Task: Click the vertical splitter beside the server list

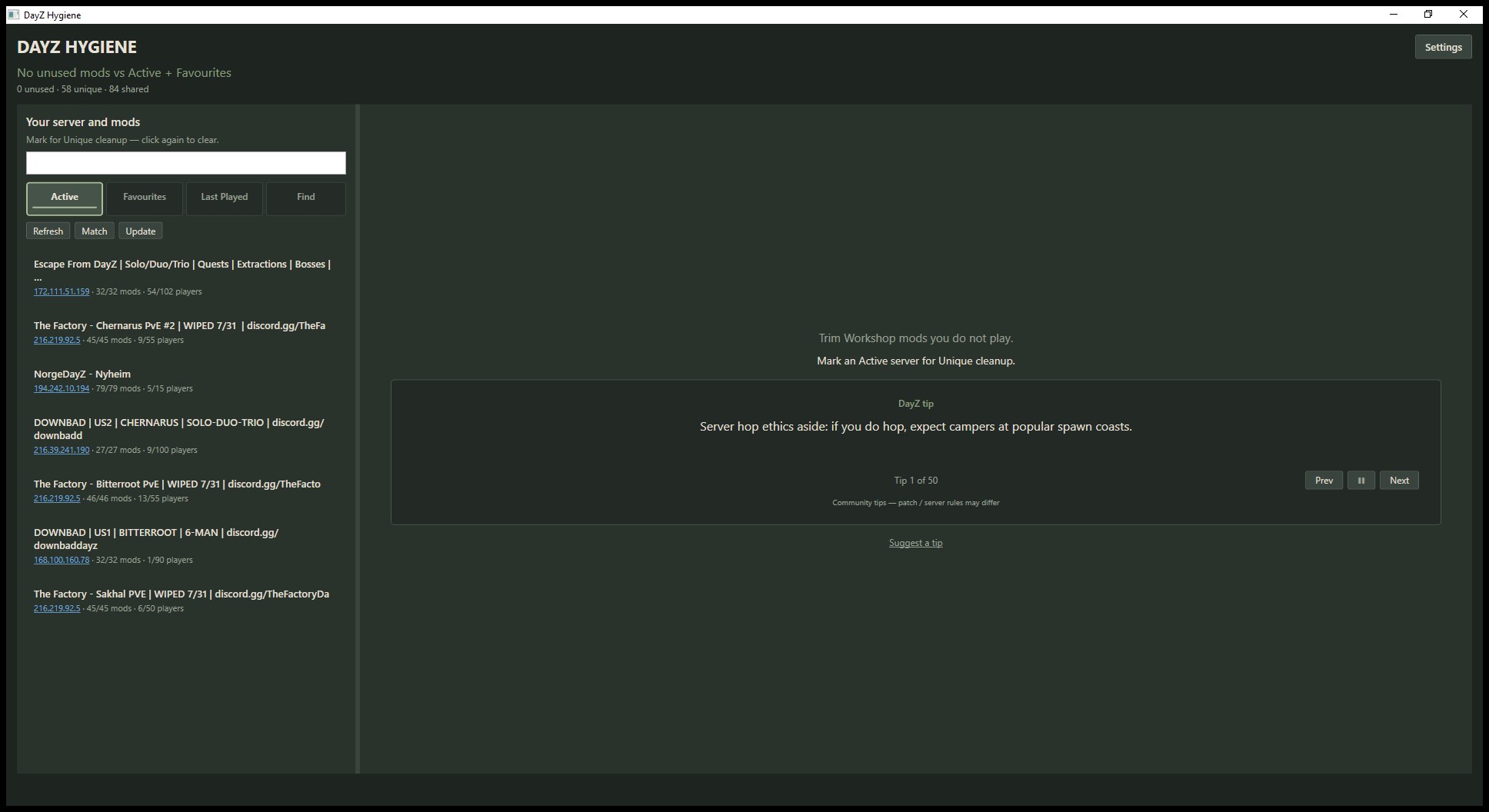Action: (x=358, y=439)
